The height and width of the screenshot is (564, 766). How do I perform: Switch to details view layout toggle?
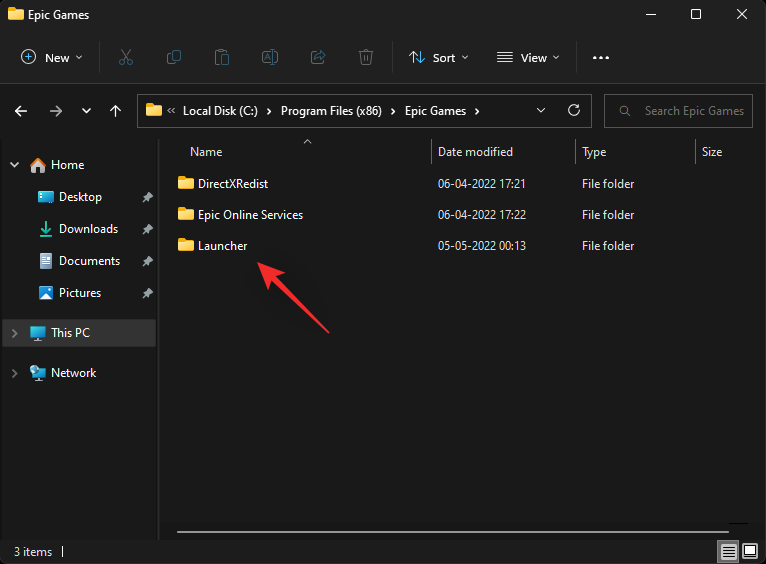pyautogui.click(x=727, y=551)
